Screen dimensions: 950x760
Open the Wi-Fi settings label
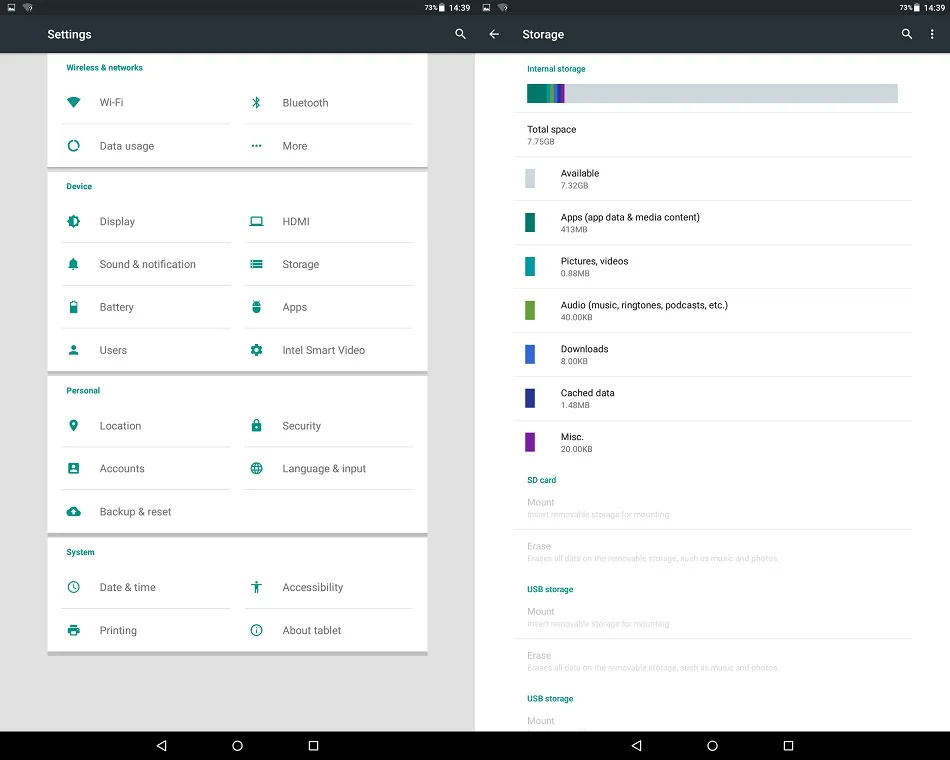[111, 102]
